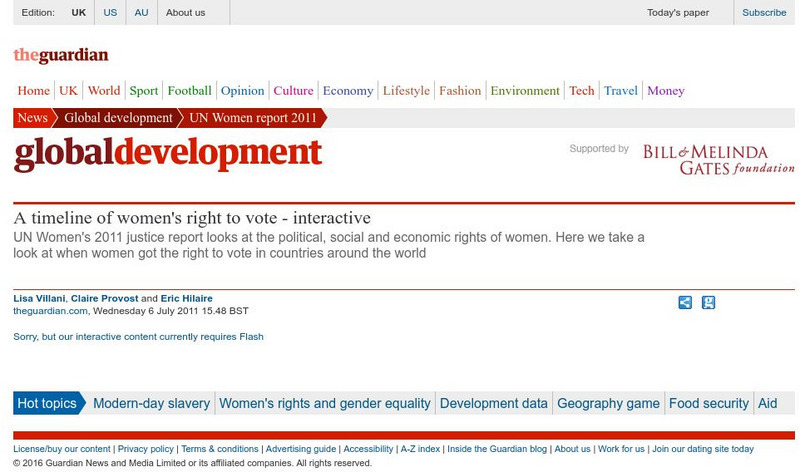The width and height of the screenshot is (800, 472).
Task: Click the Hot topics label
Action: click(x=47, y=403)
